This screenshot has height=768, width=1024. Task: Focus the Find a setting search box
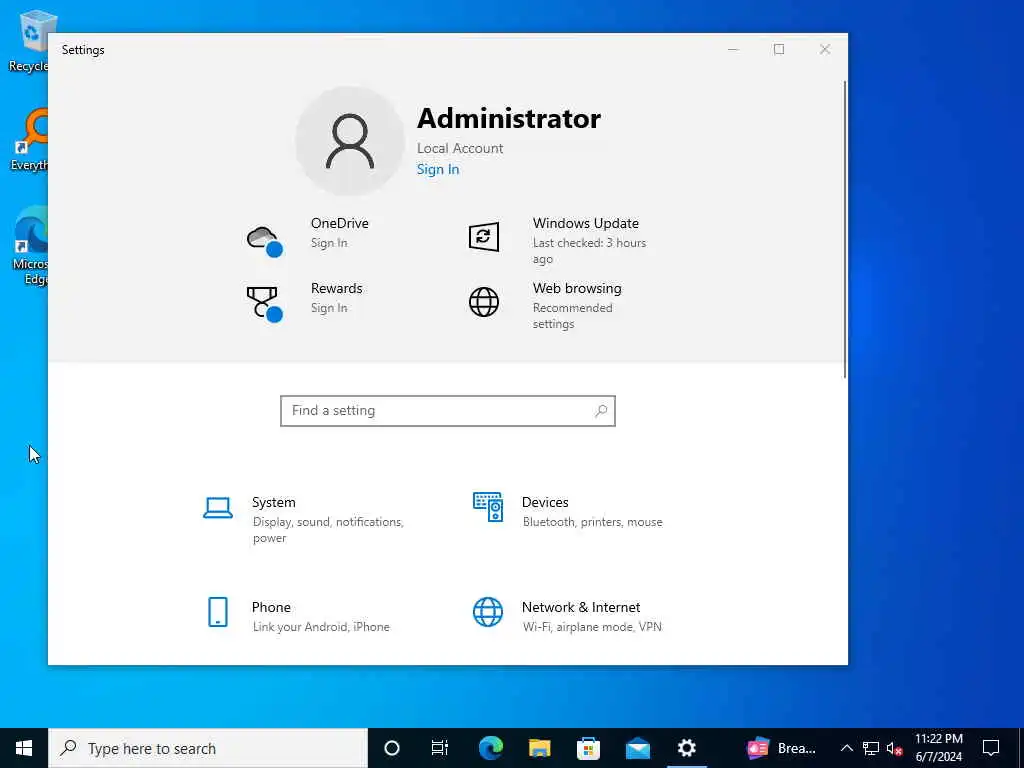448,411
